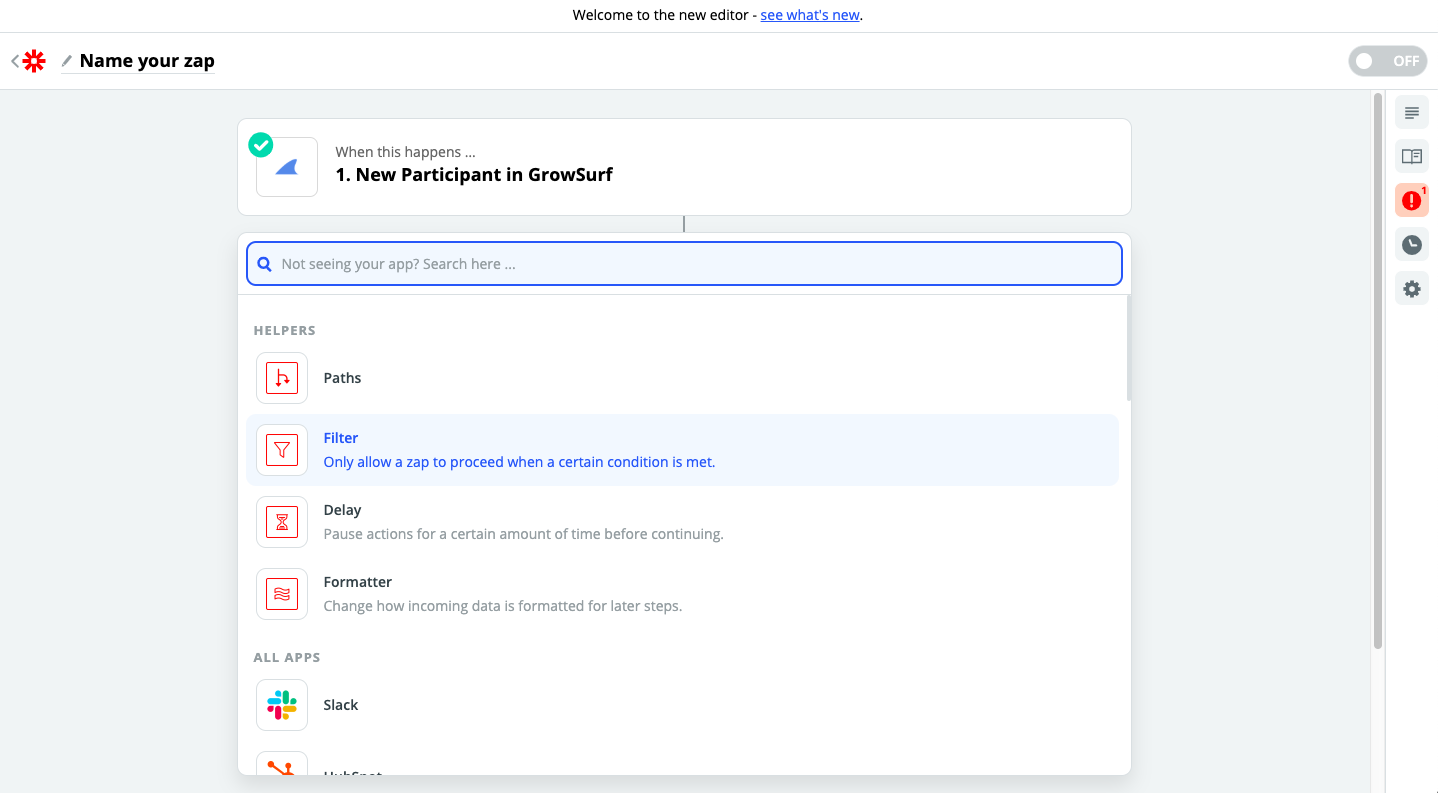Click the green checkmark on step 1
Screen dimensions: 1438x793
(x=261, y=145)
